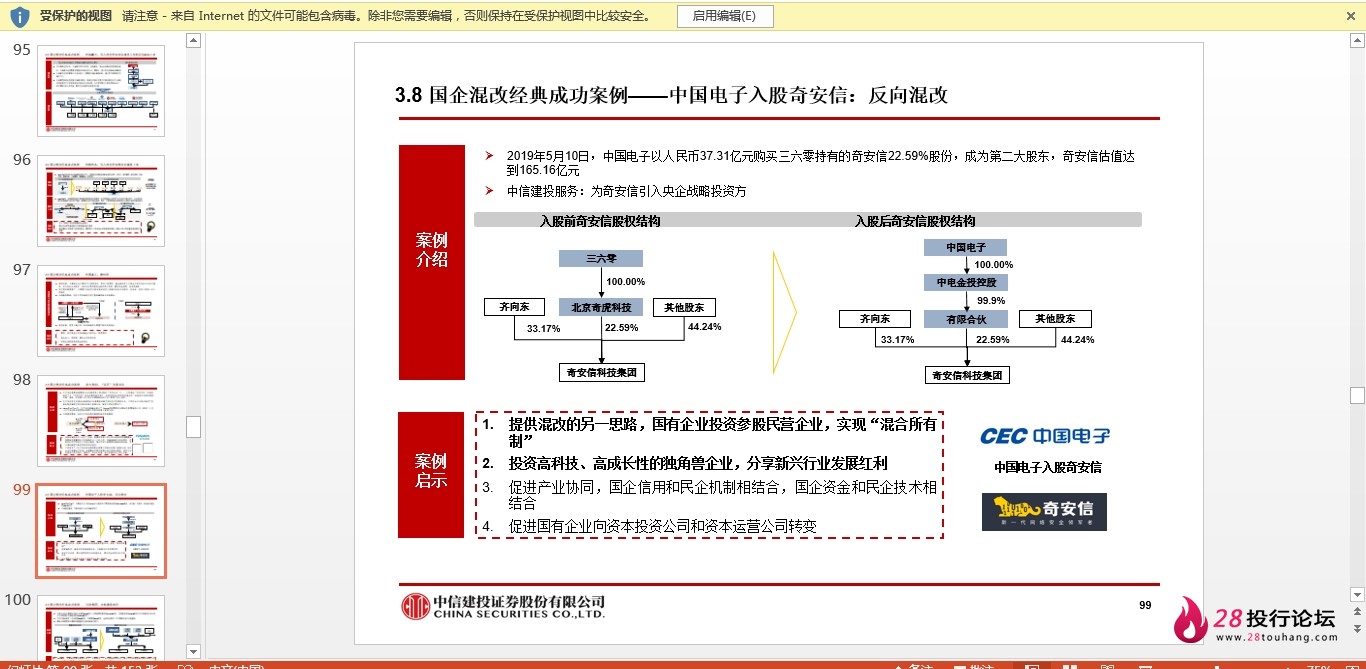The width and height of the screenshot is (1366, 669).
Task: Click the 中国电子 box in right chart
Action: point(966,247)
